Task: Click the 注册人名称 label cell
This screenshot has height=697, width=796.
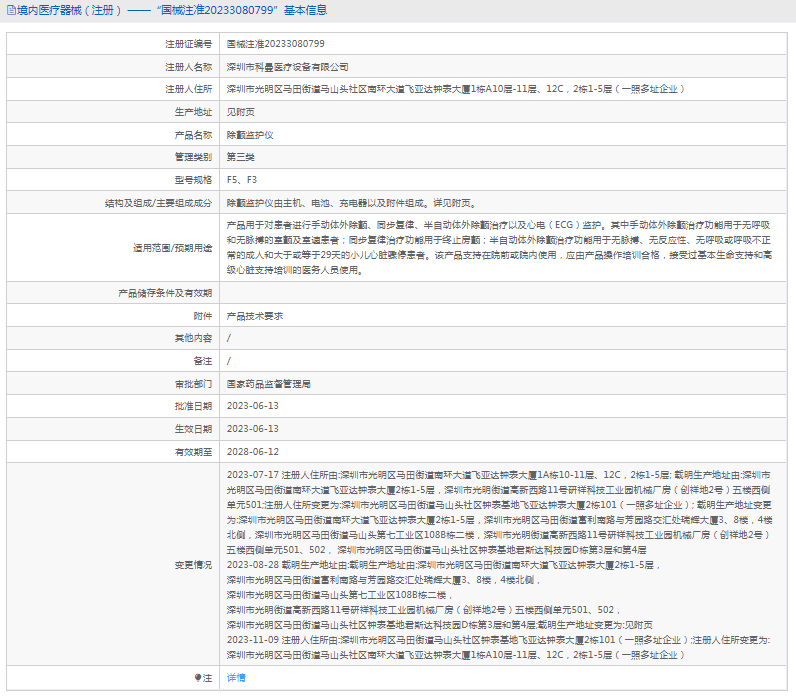Action: (113, 67)
